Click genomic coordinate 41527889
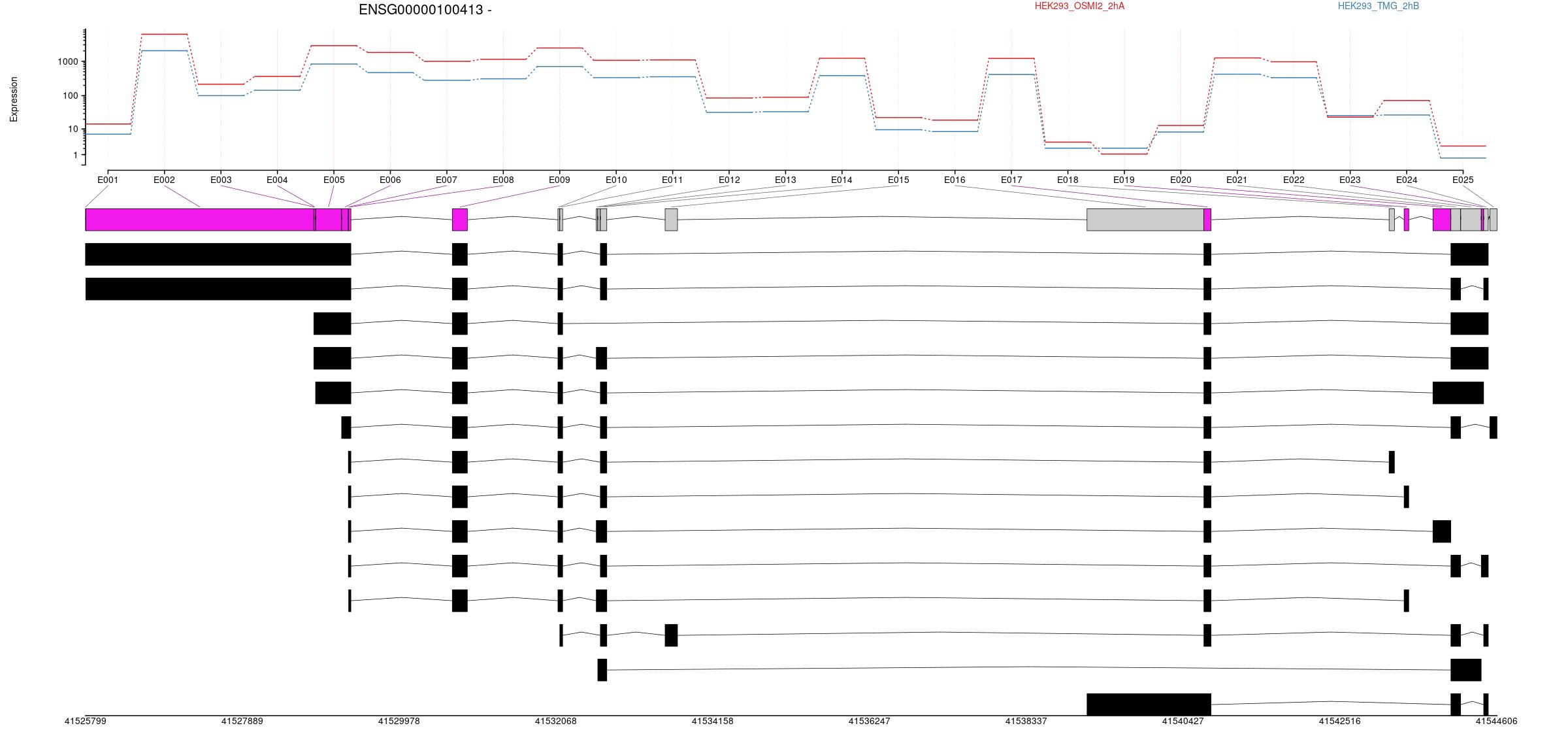Image resolution: width=1568 pixels, height=732 pixels. pos(242,722)
